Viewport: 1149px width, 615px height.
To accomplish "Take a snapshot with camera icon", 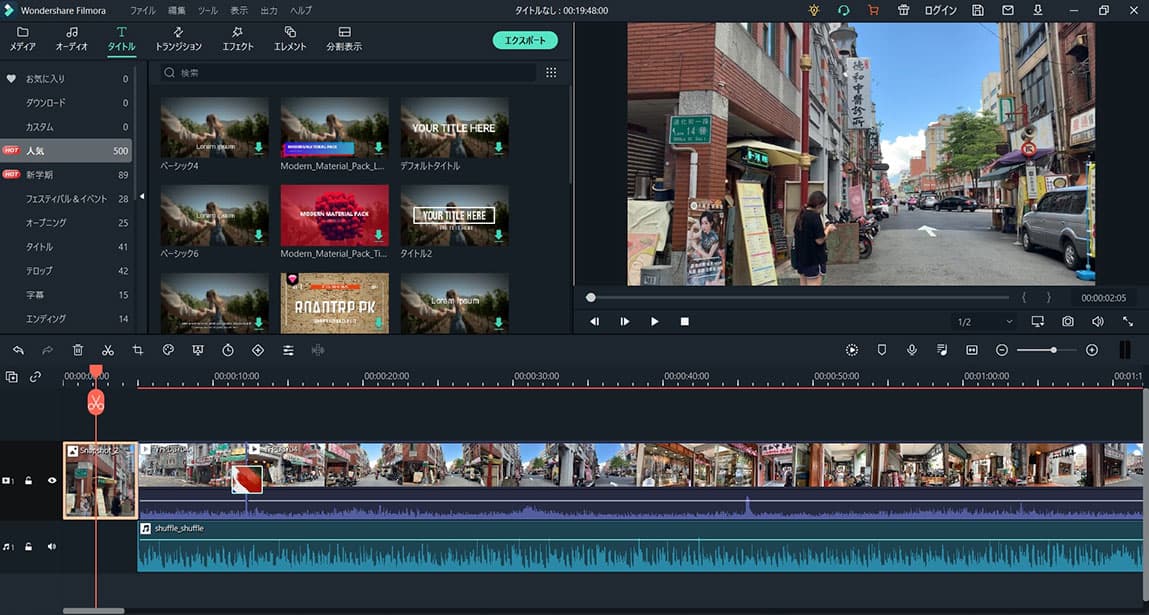I will click(x=1068, y=322).
